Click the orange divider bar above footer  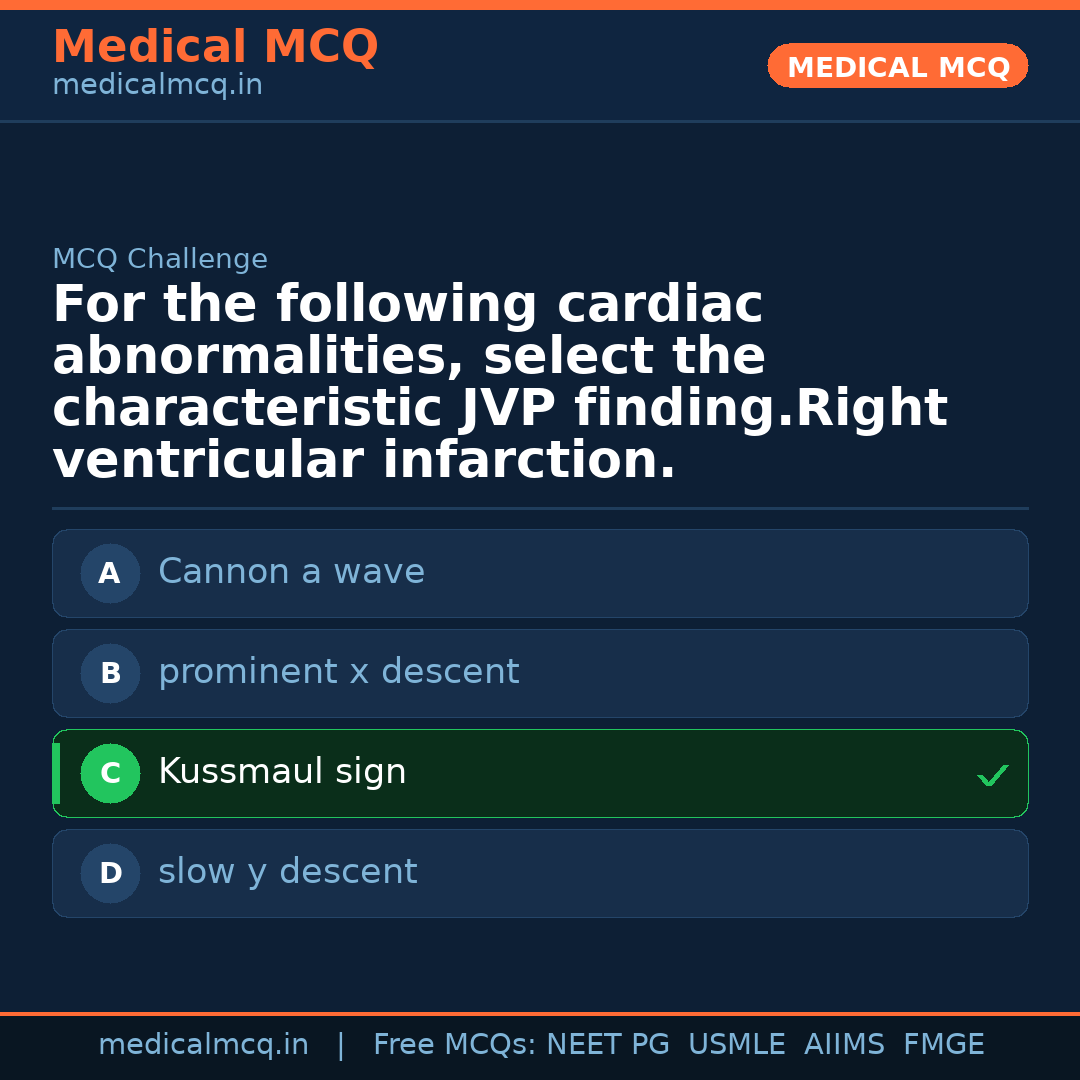coord(540,1013)
